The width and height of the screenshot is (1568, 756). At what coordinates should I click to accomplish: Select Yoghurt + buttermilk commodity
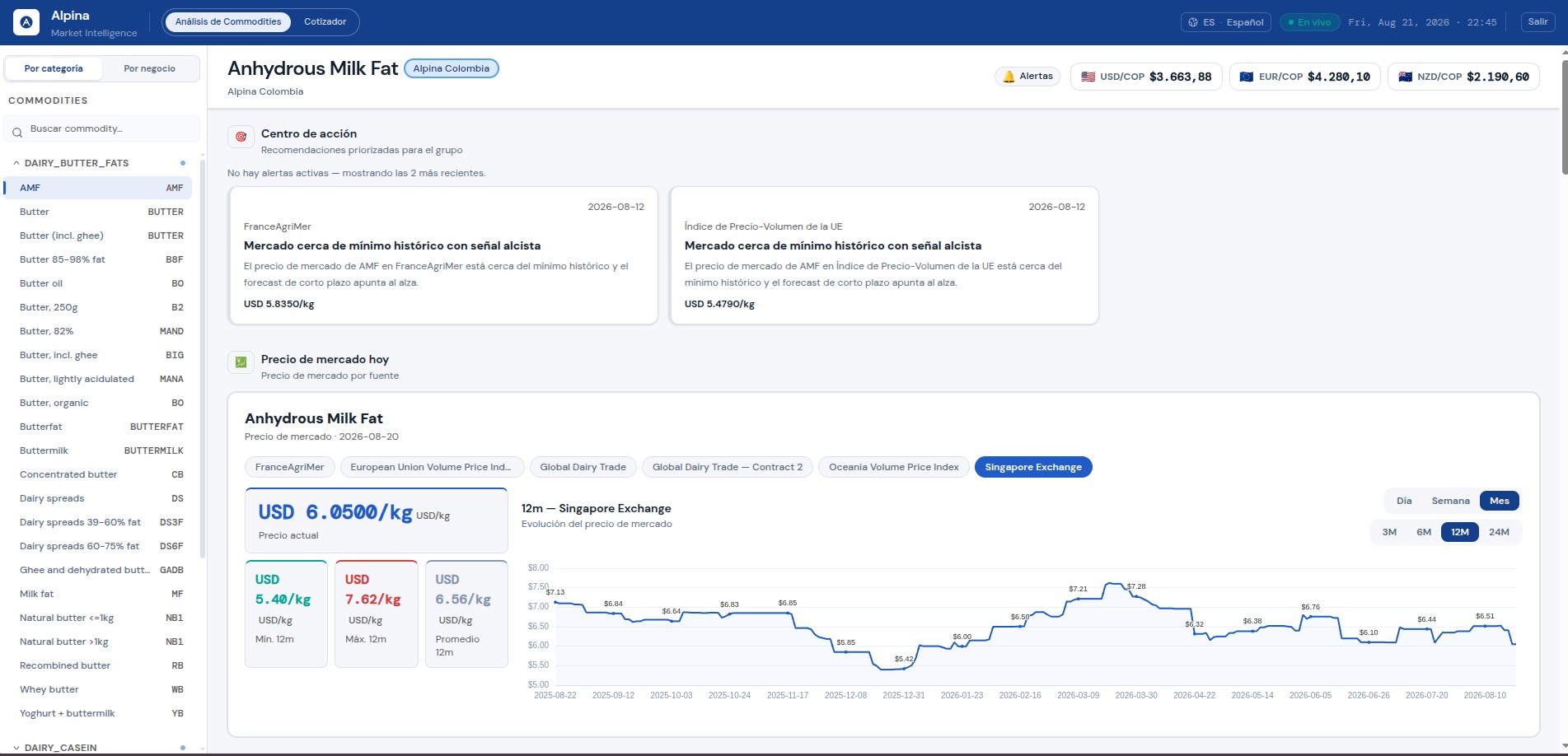98,713
